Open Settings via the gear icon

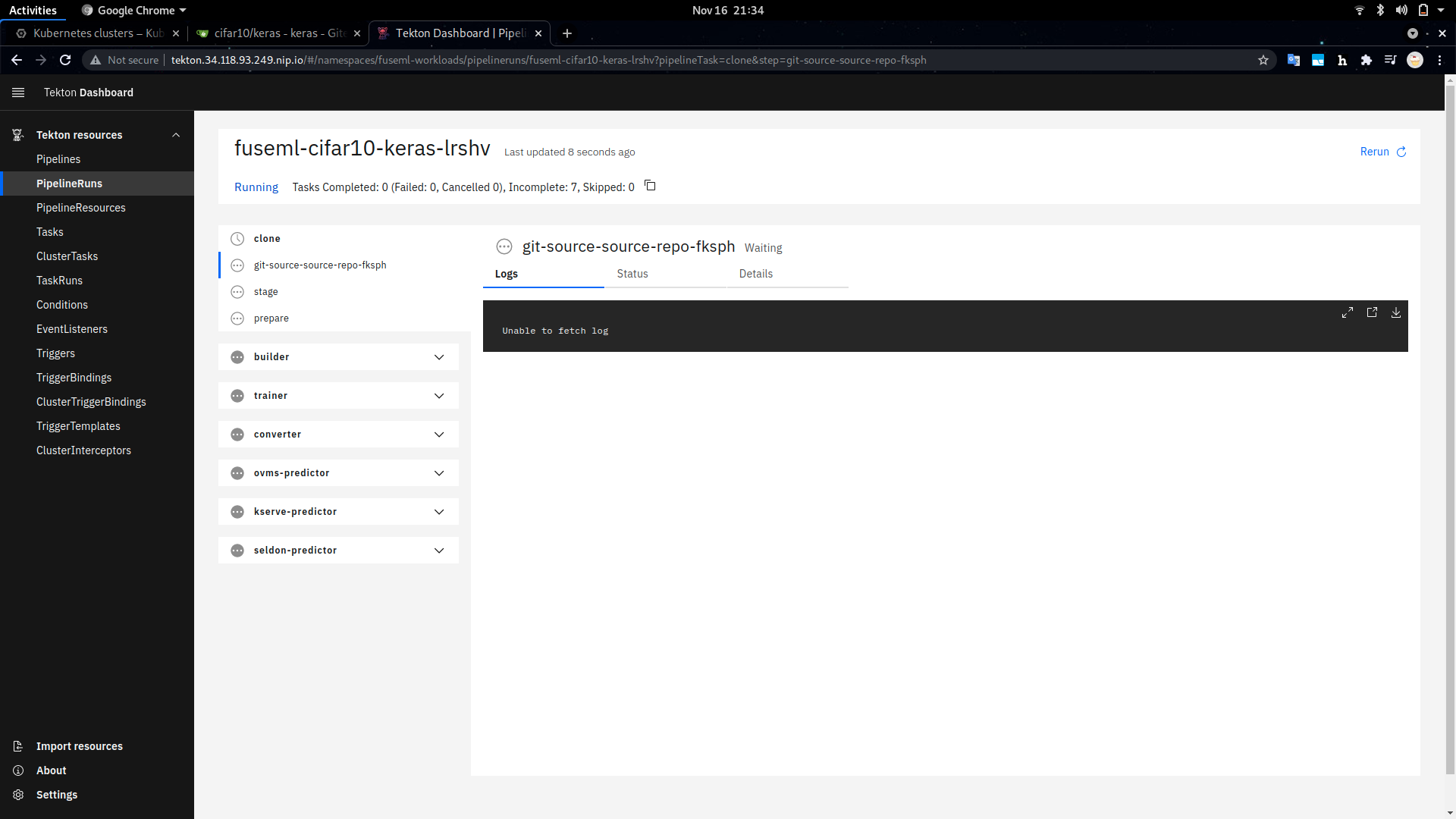pos(17,794)
